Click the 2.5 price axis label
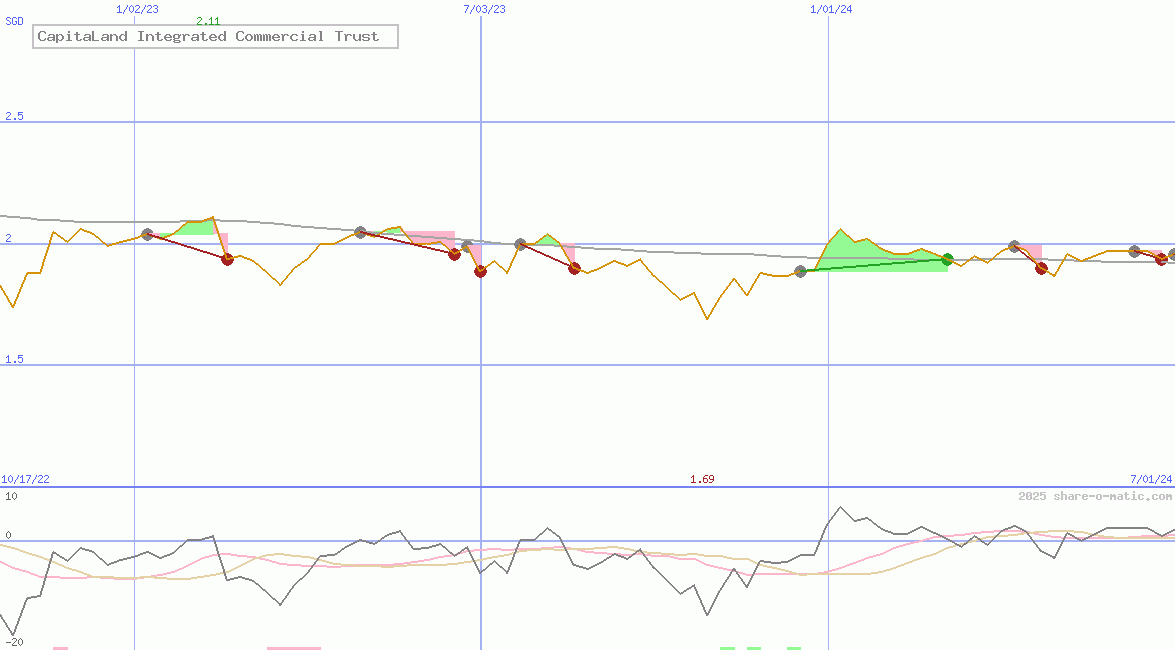The height and width of the screenshot is (650, 1175). (x=14, y=117)
